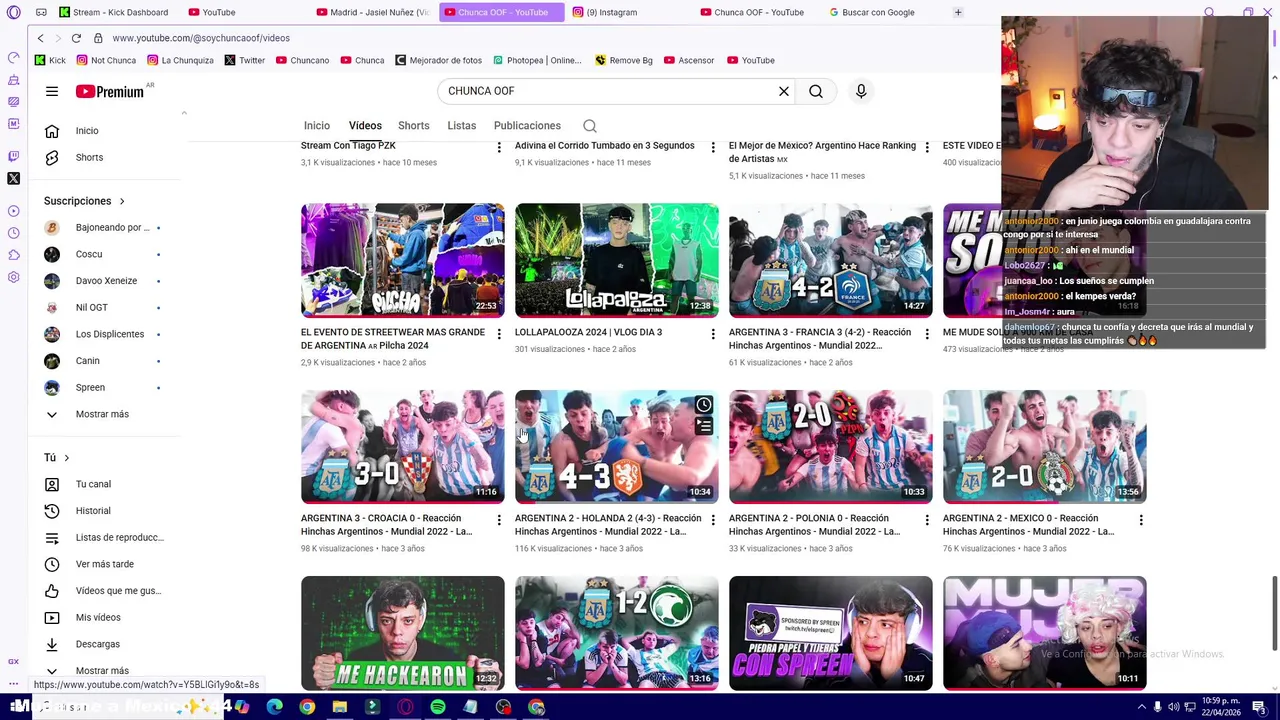The width and height of the screenshot is (1280, 720).
Task: Select the Videos channel tab
Action: tap(365, 126)
